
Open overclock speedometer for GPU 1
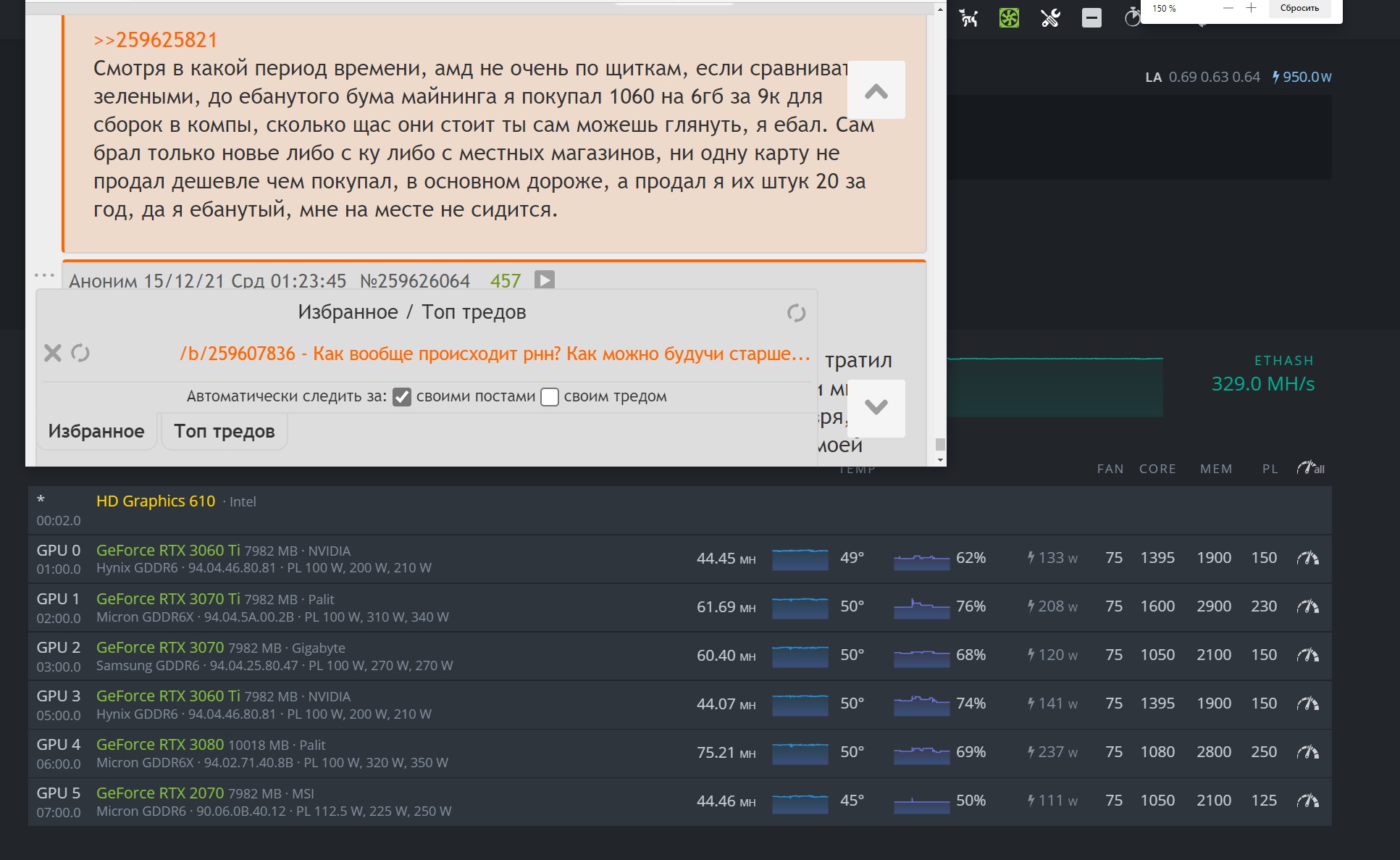1307,606
